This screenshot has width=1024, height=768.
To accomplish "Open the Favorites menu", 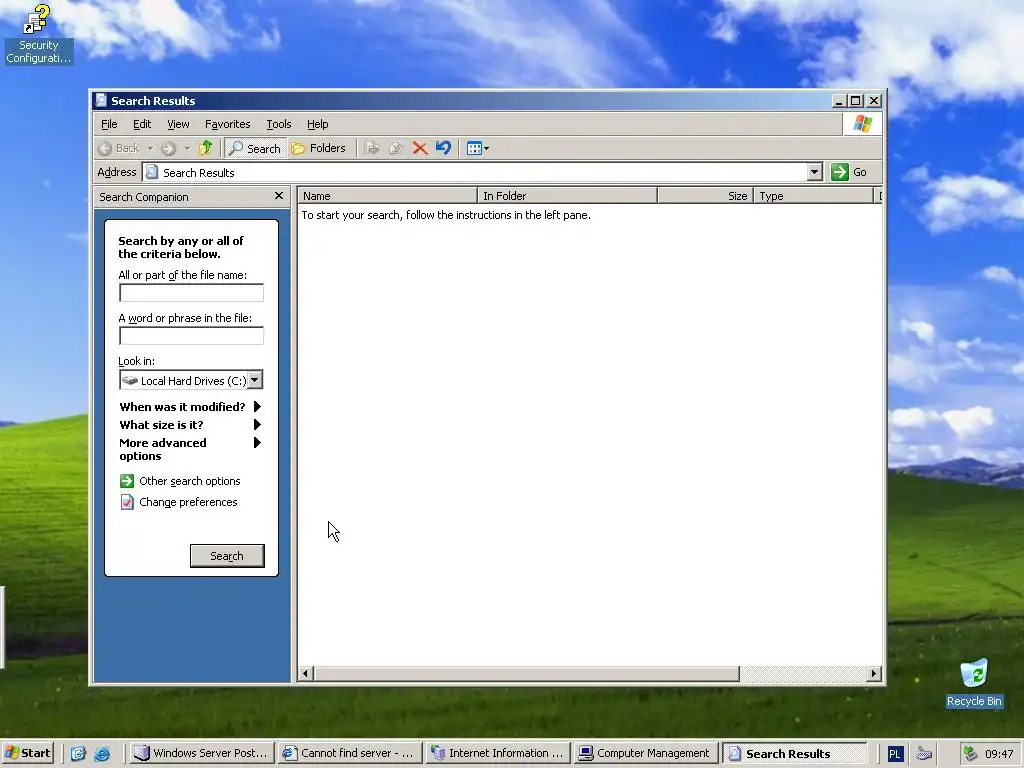I will 227,124.
